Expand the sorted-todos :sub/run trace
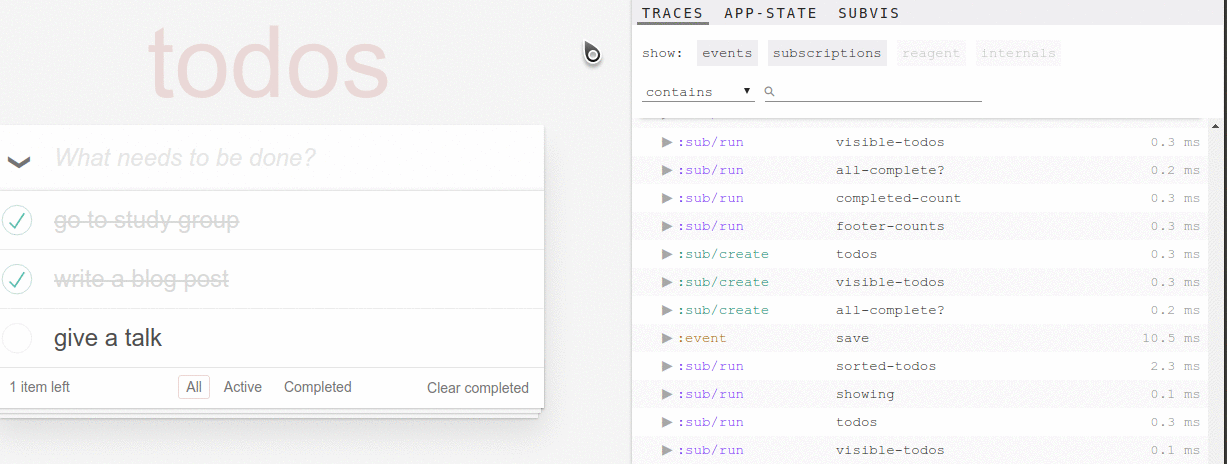Screen dimensions: 1227x464 667,366
